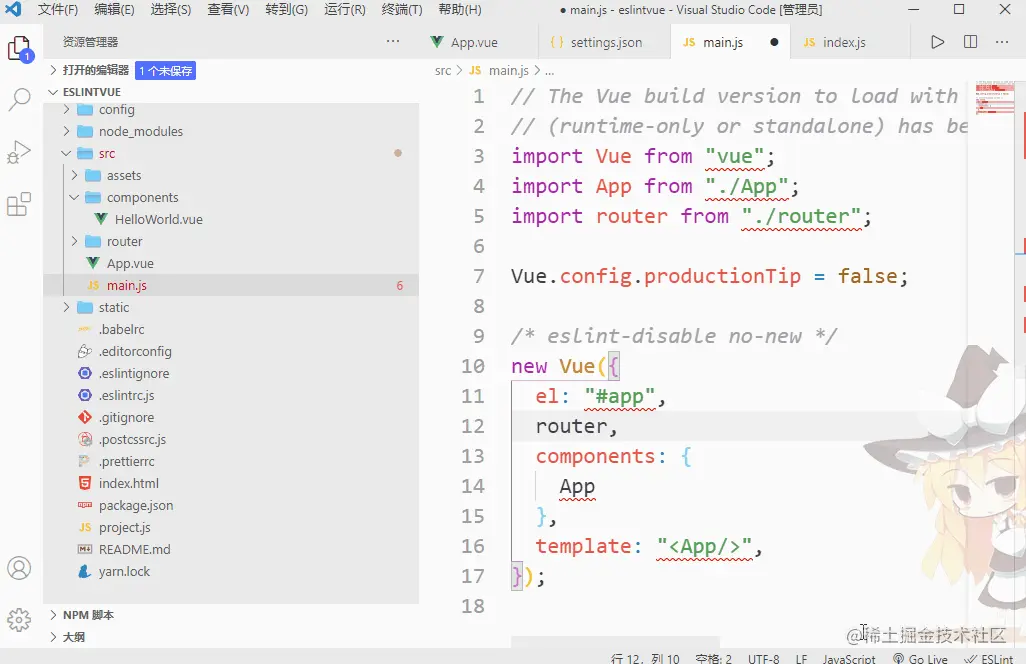Open editor more actions ellipsis
This screenshot has height=664, width=1026.
(x=1002, y=42)
